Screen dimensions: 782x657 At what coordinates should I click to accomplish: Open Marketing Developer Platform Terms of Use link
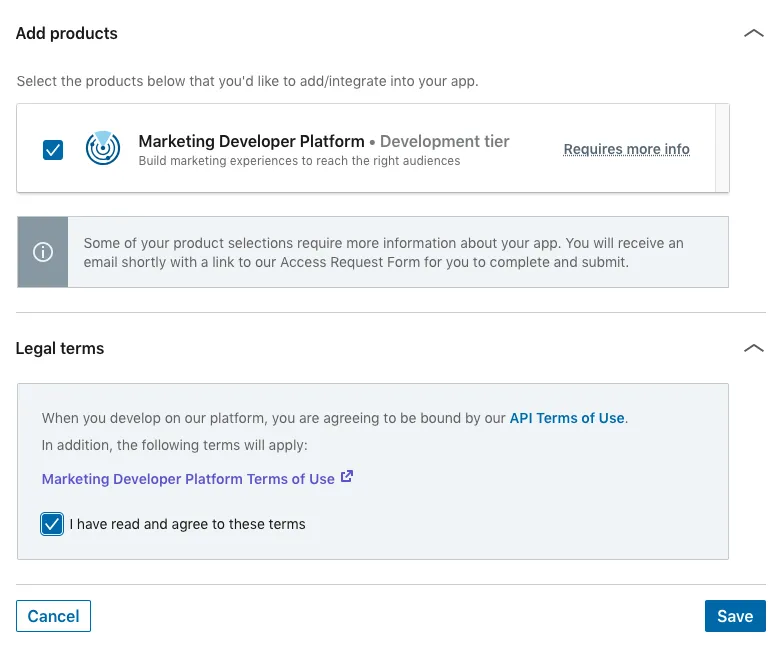click(188, 479)
